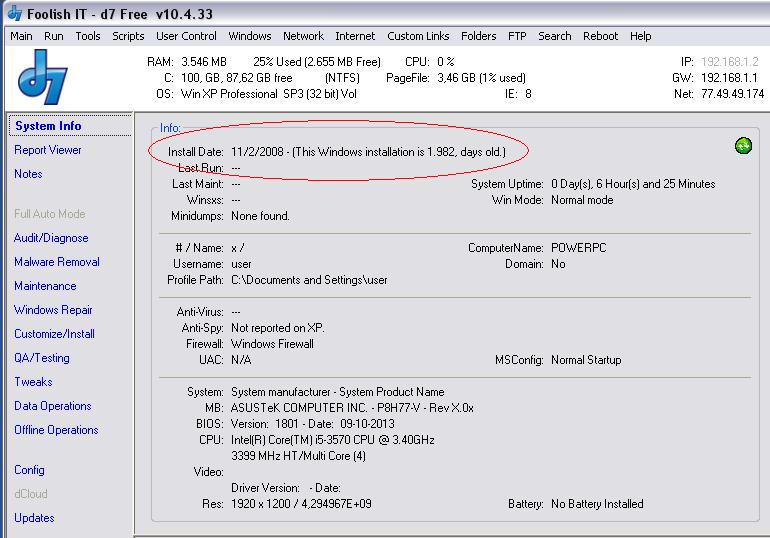Click the BIOS Version 1801 text
The width and height of the screenshot is (770, 538).
[x=312, y=424]
